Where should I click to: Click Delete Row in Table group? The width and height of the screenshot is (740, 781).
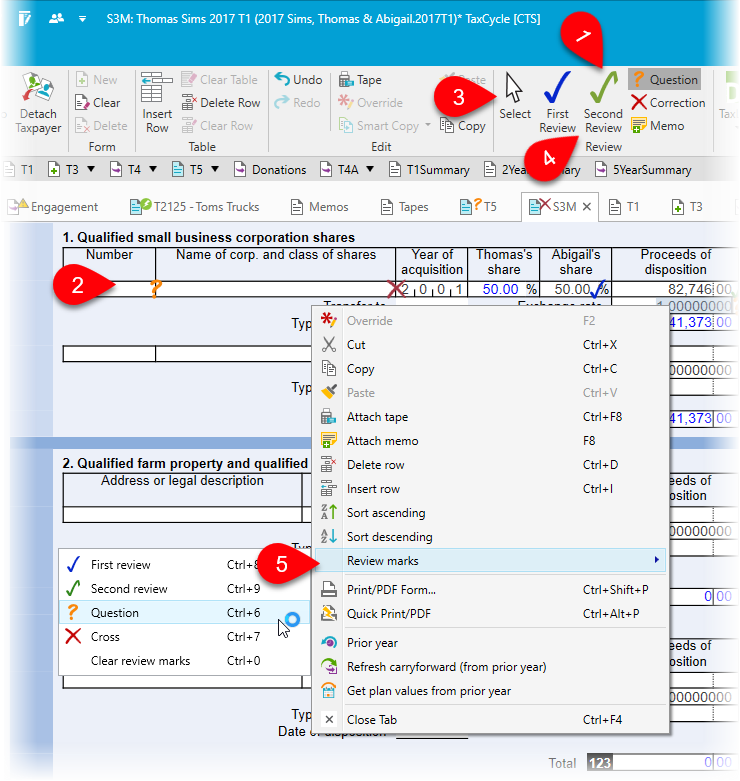click(221, 103)
